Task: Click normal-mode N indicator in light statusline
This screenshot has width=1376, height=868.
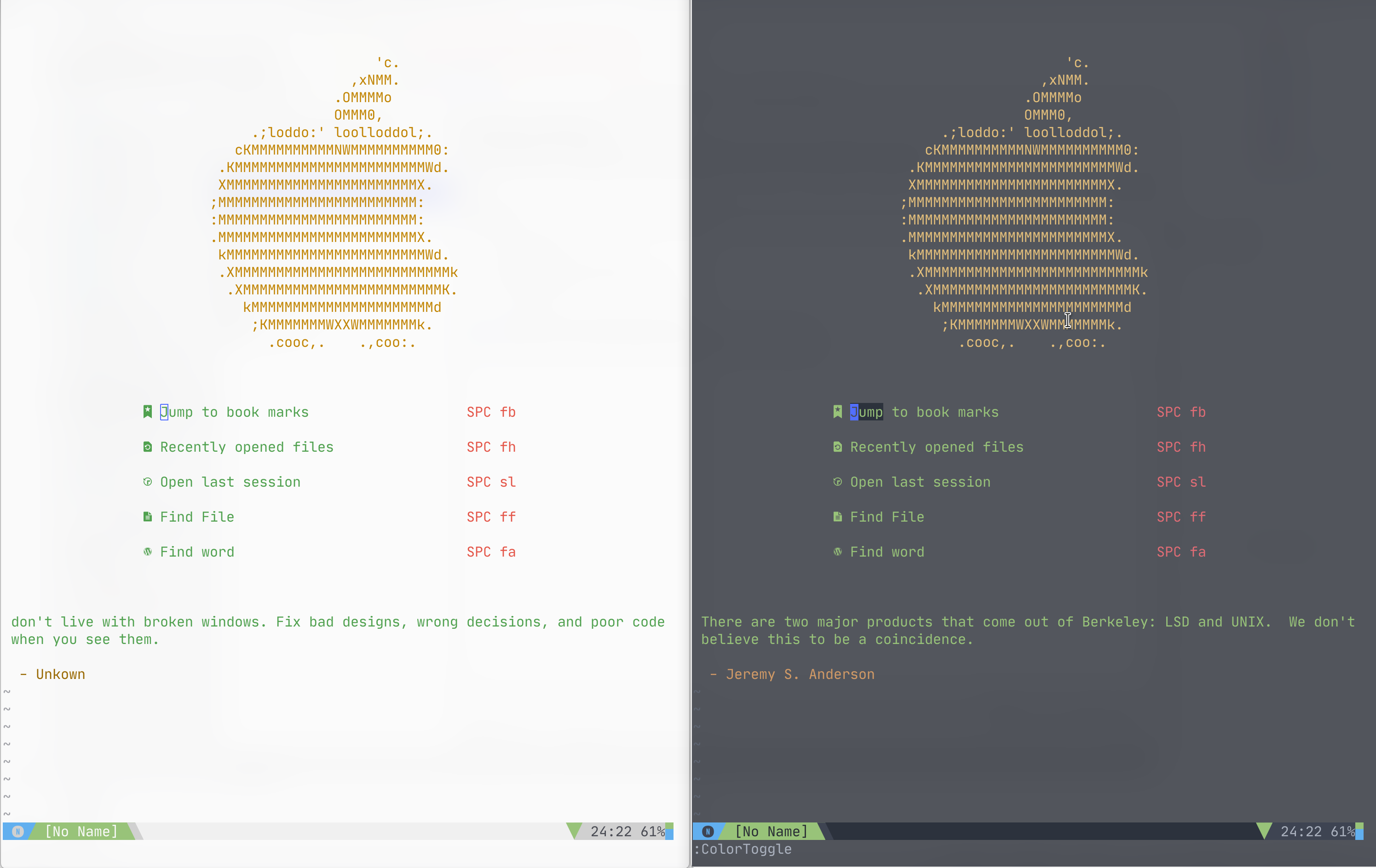Action: pyautogui.click(x=18, y=831)
